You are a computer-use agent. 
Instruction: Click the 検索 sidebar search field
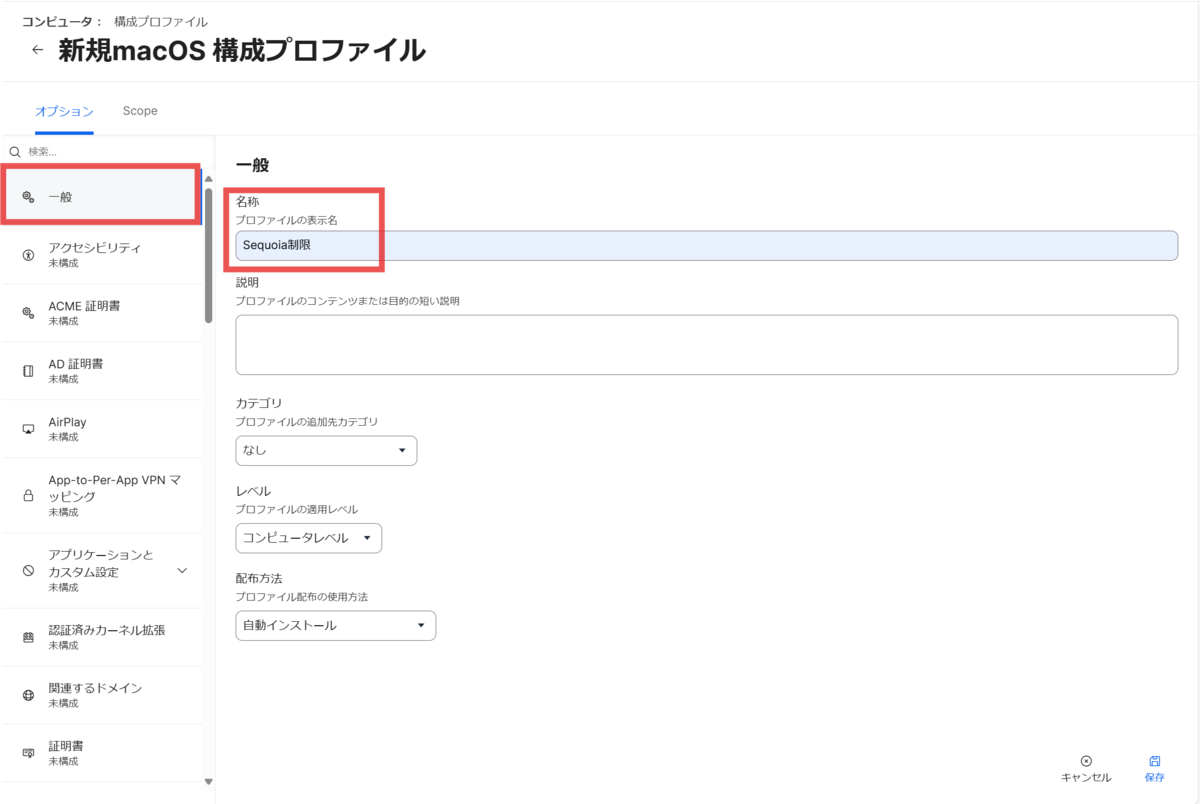(110, 152)
